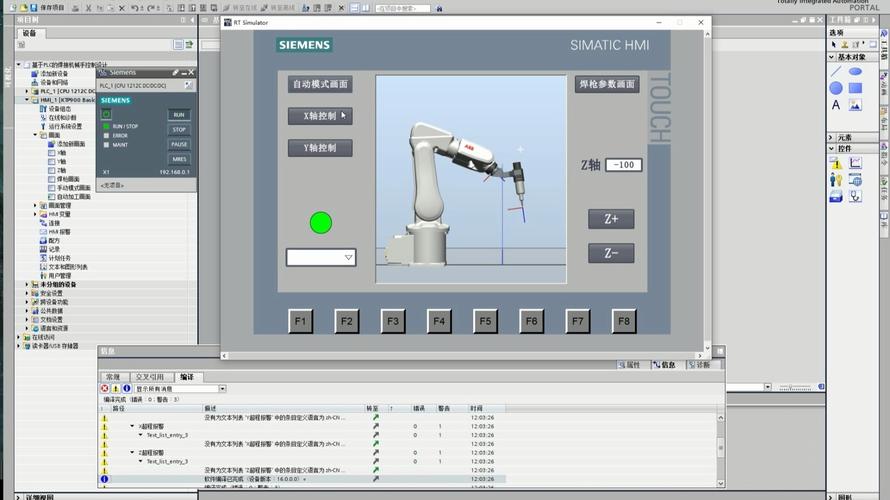Select the graphic view image object
This screenshot has height=500, width=890.
[855, 105]
